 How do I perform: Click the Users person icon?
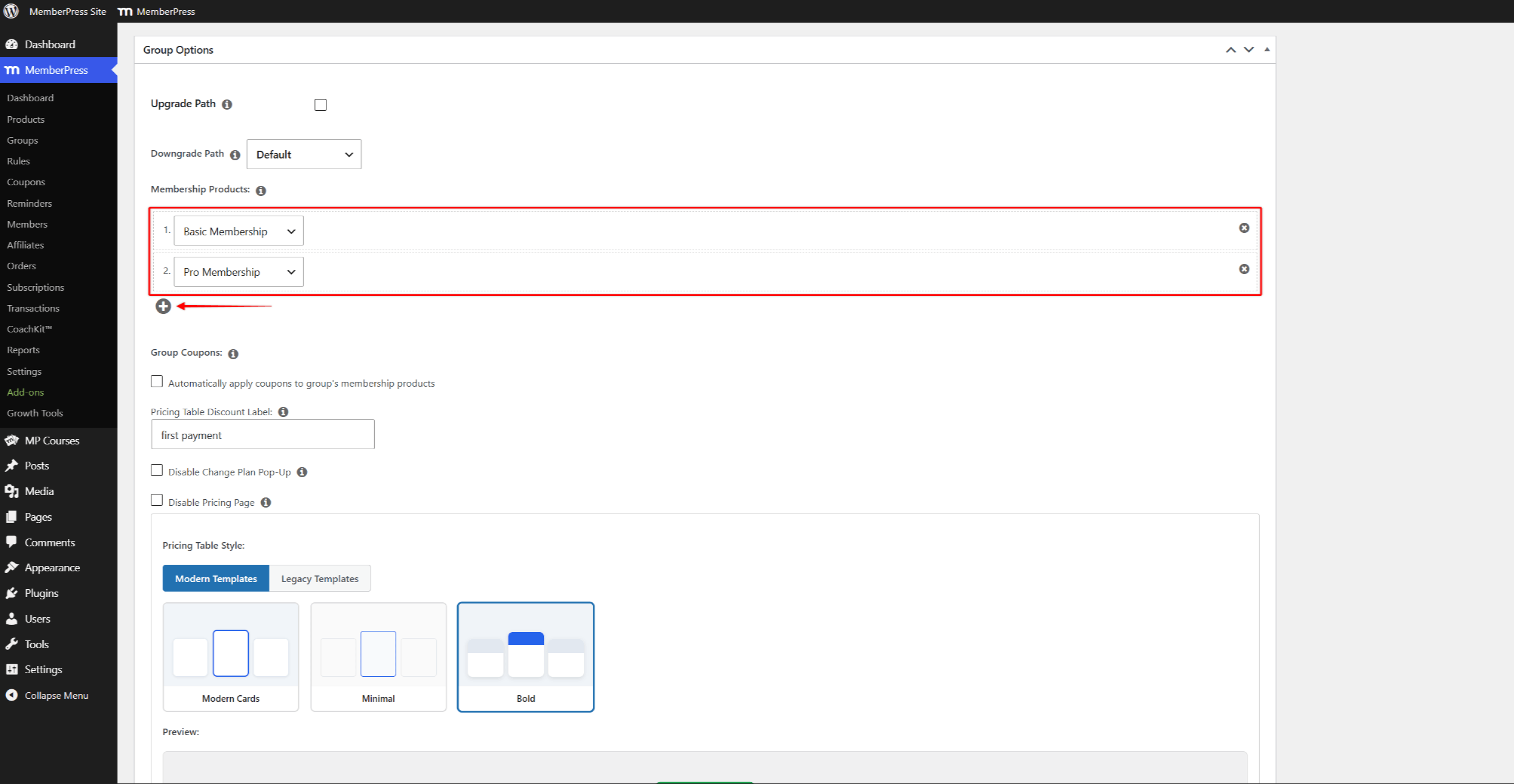click(12, 618)
